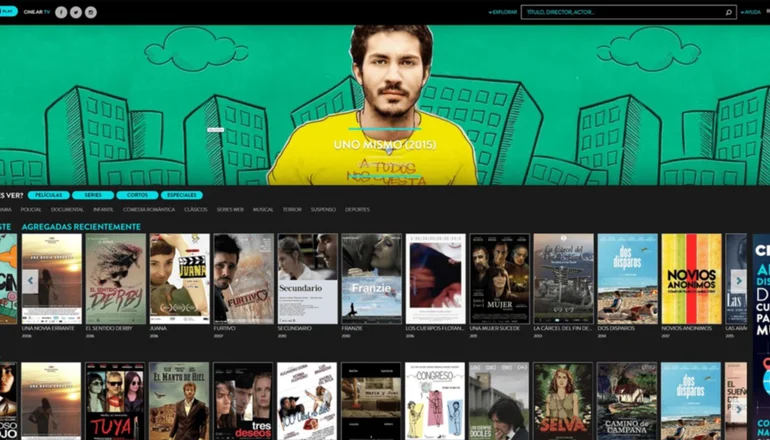Filter by Películas
The height and width of the screenshot is (440, 770).
(x=49, y=195)
